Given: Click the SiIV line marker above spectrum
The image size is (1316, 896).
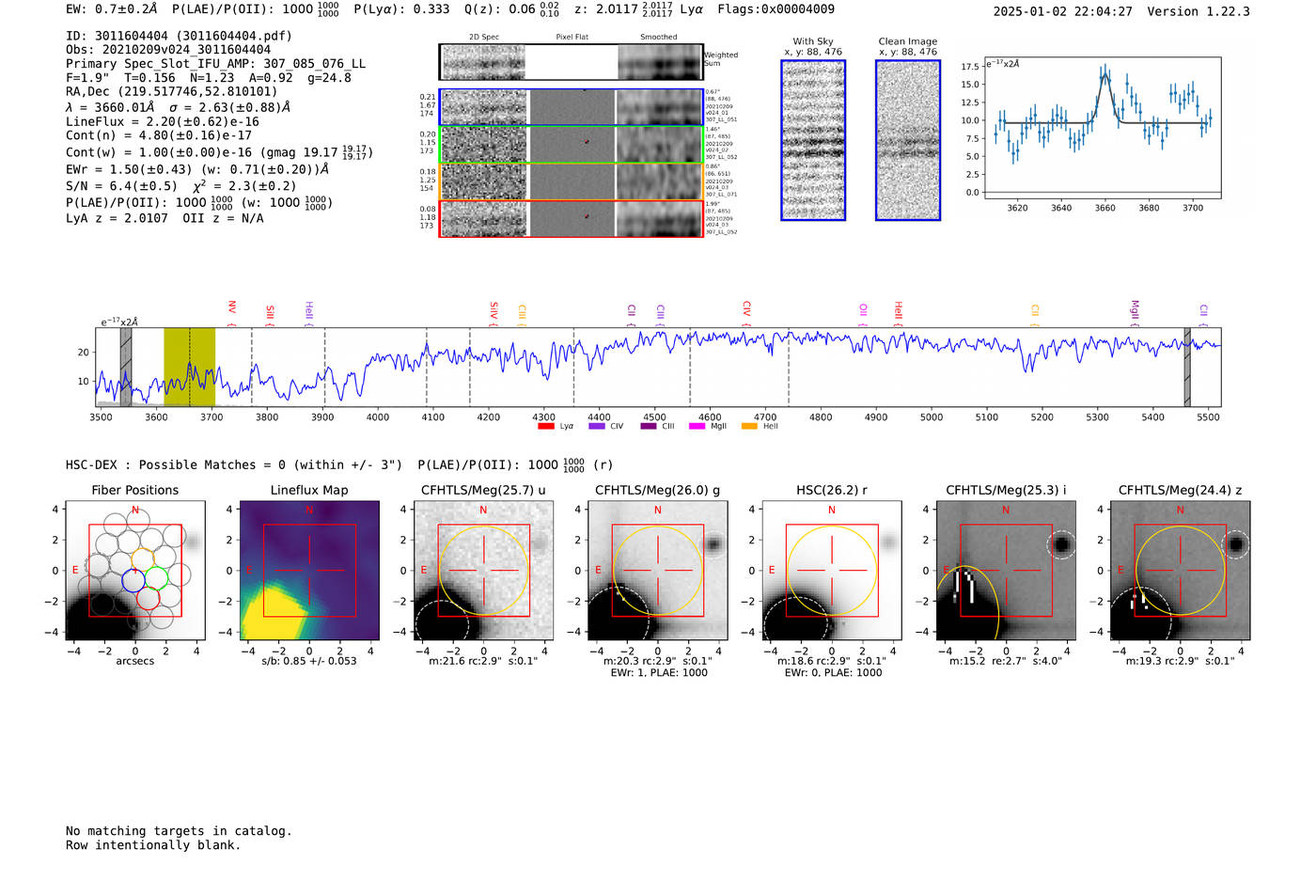Looking at the screenshot, I should point(493,313).
